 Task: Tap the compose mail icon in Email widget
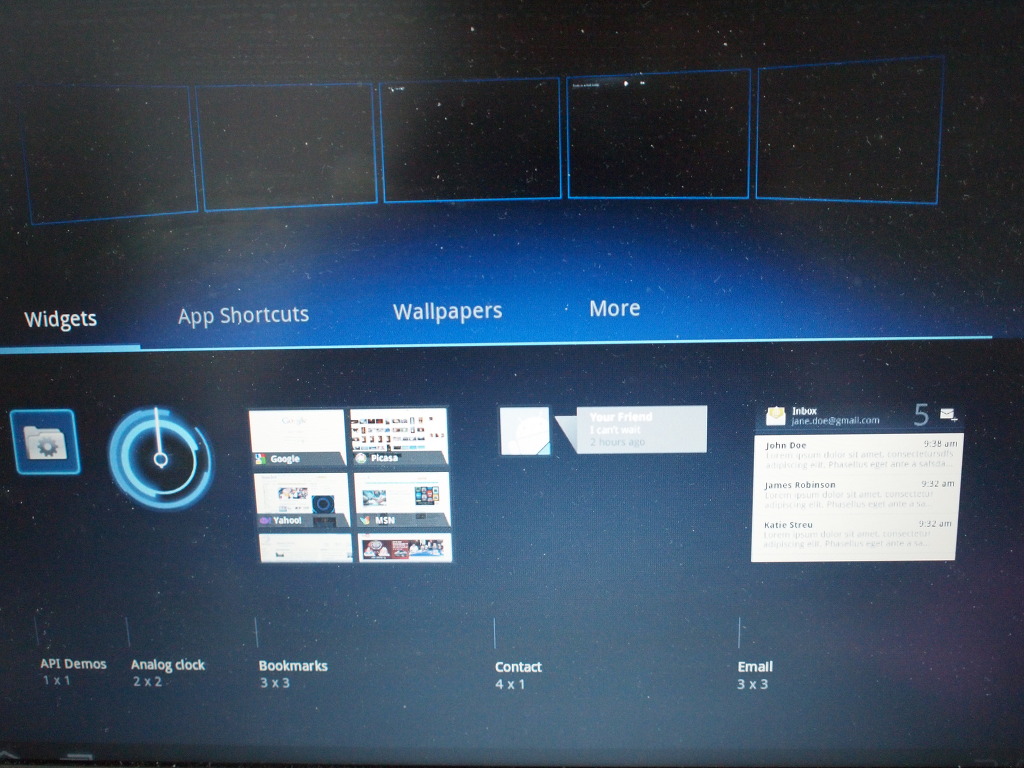tap(947, 413)
